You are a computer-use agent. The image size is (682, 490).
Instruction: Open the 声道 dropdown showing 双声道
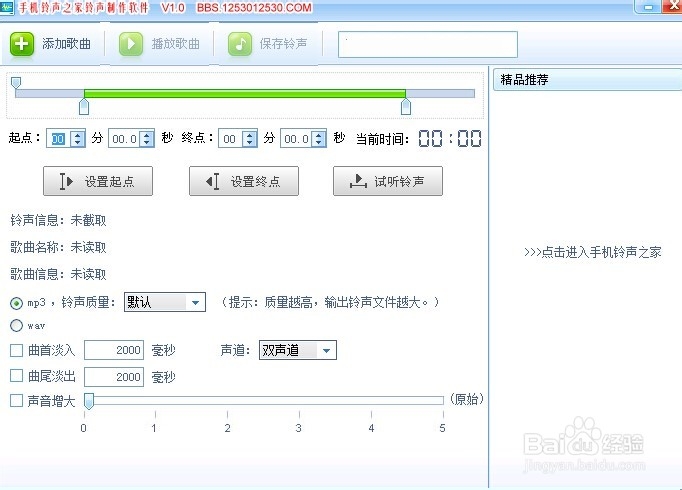[x=298, y=350]
